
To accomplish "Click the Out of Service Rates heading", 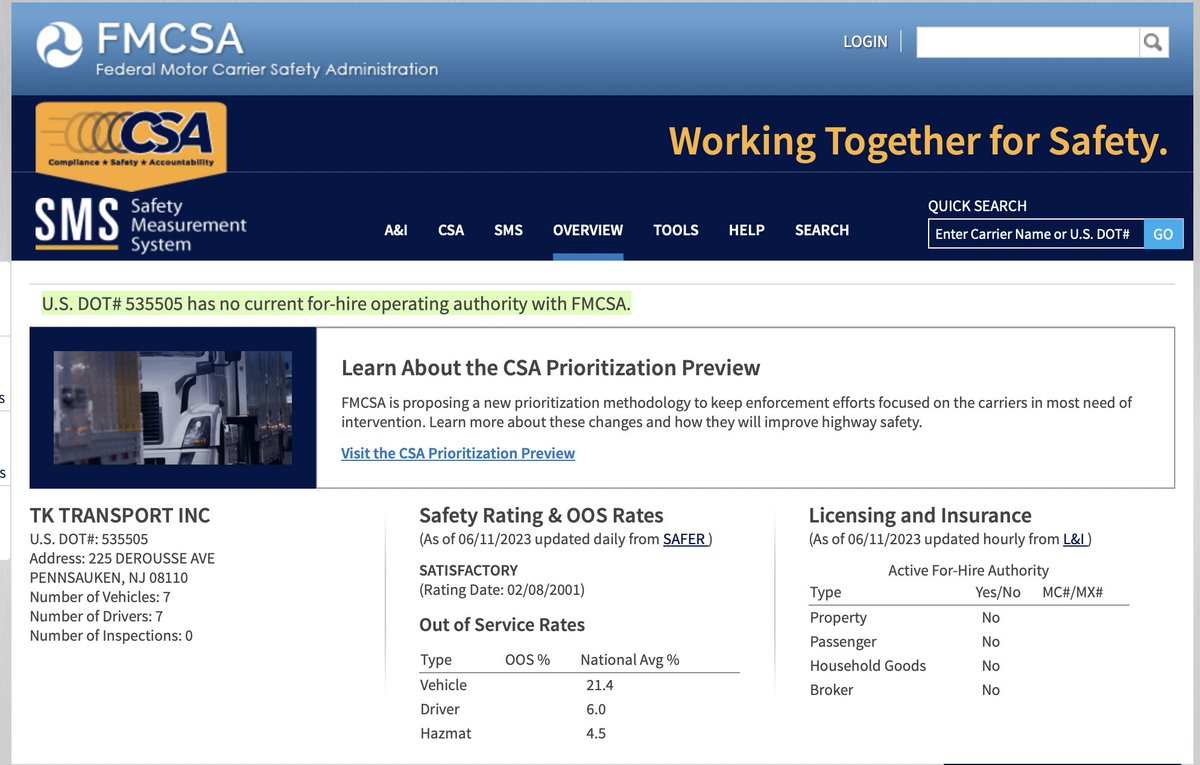I will click(502, 625).
